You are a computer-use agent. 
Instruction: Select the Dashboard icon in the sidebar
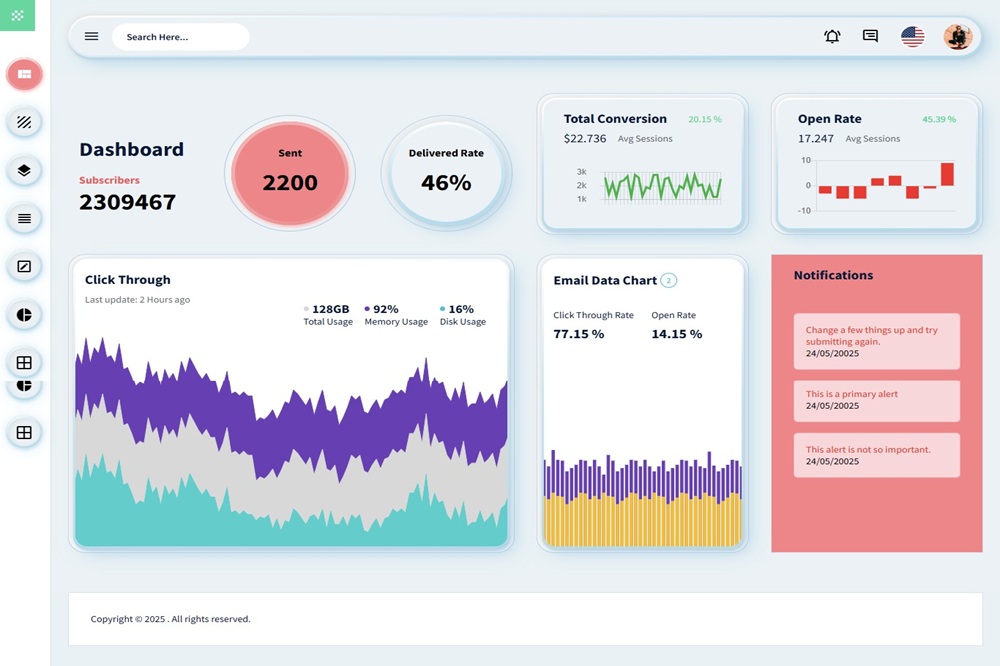click(24, 75)
